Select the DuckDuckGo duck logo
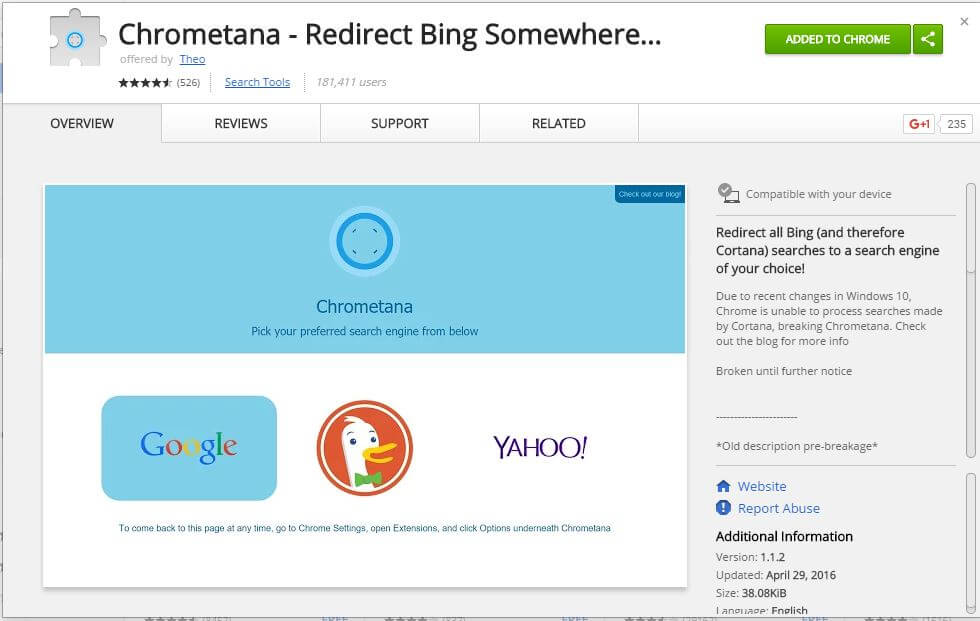980x621 pixels. 365,448
